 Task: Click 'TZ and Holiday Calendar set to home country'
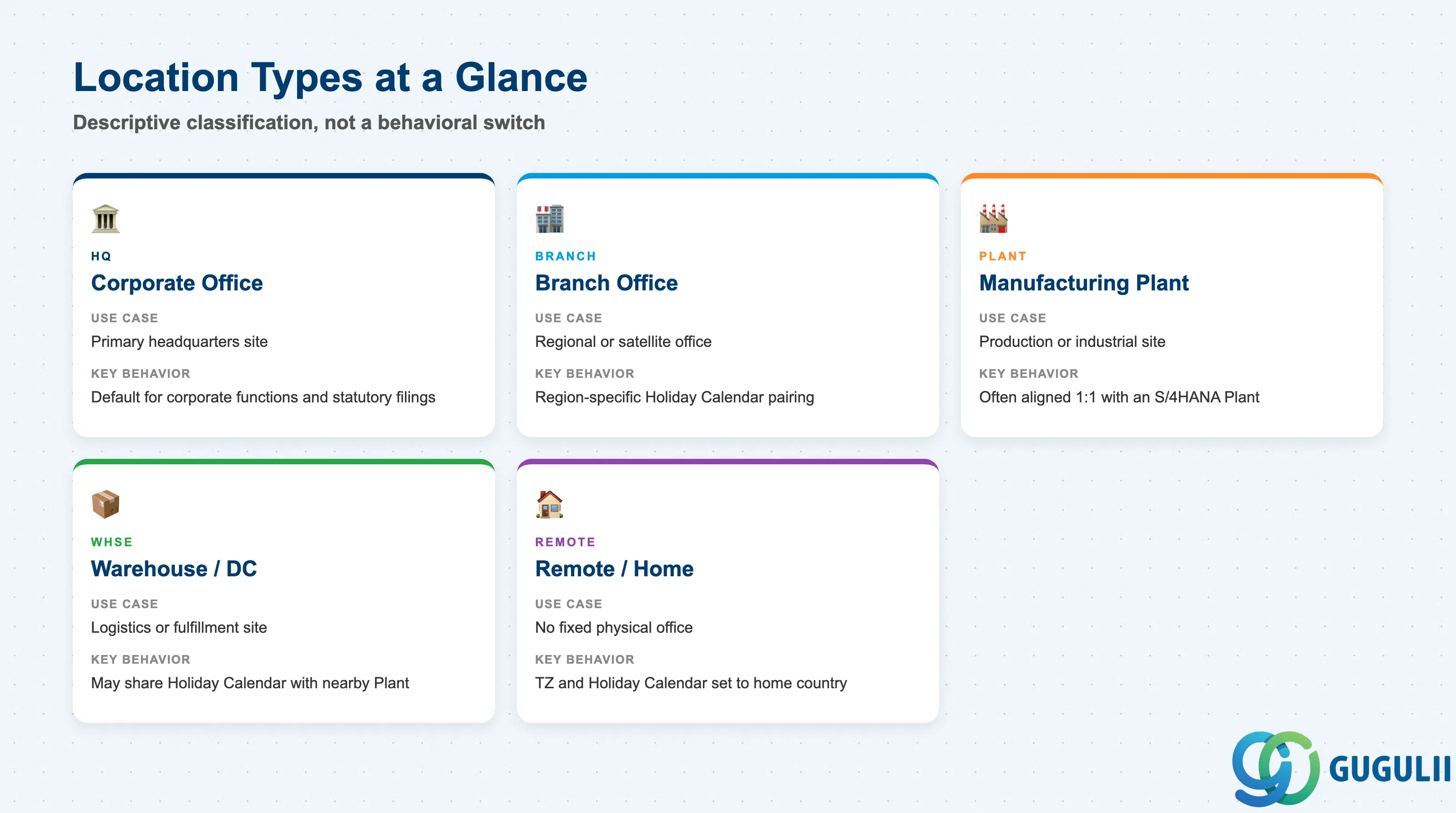coord(691,683)
